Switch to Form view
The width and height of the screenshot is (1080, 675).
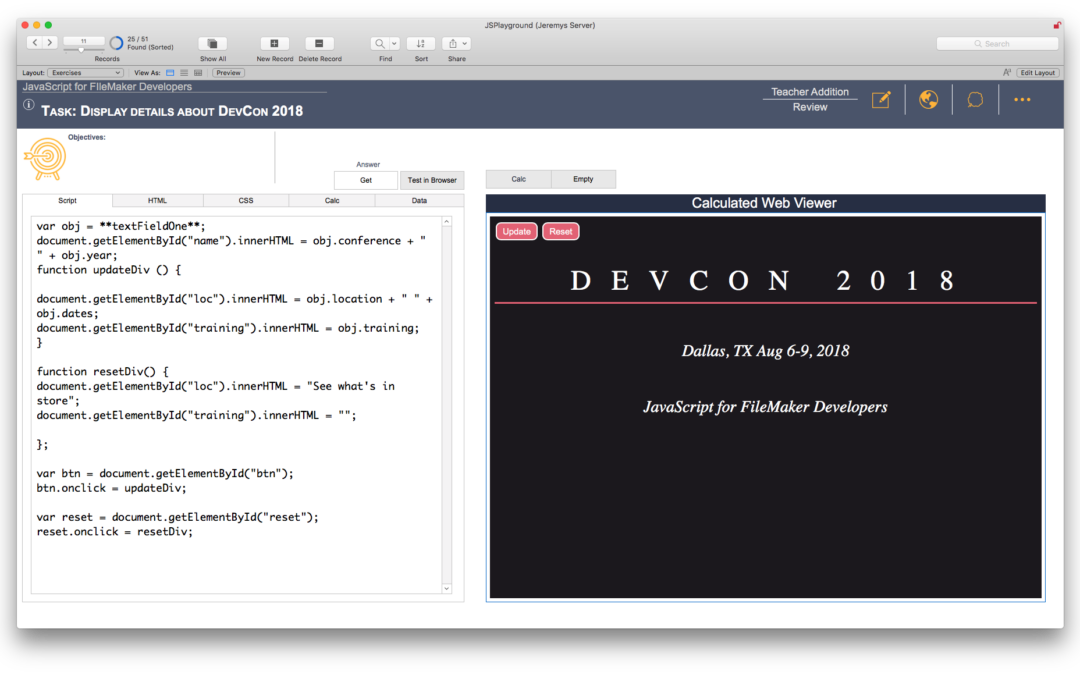[x=170, y=72]
